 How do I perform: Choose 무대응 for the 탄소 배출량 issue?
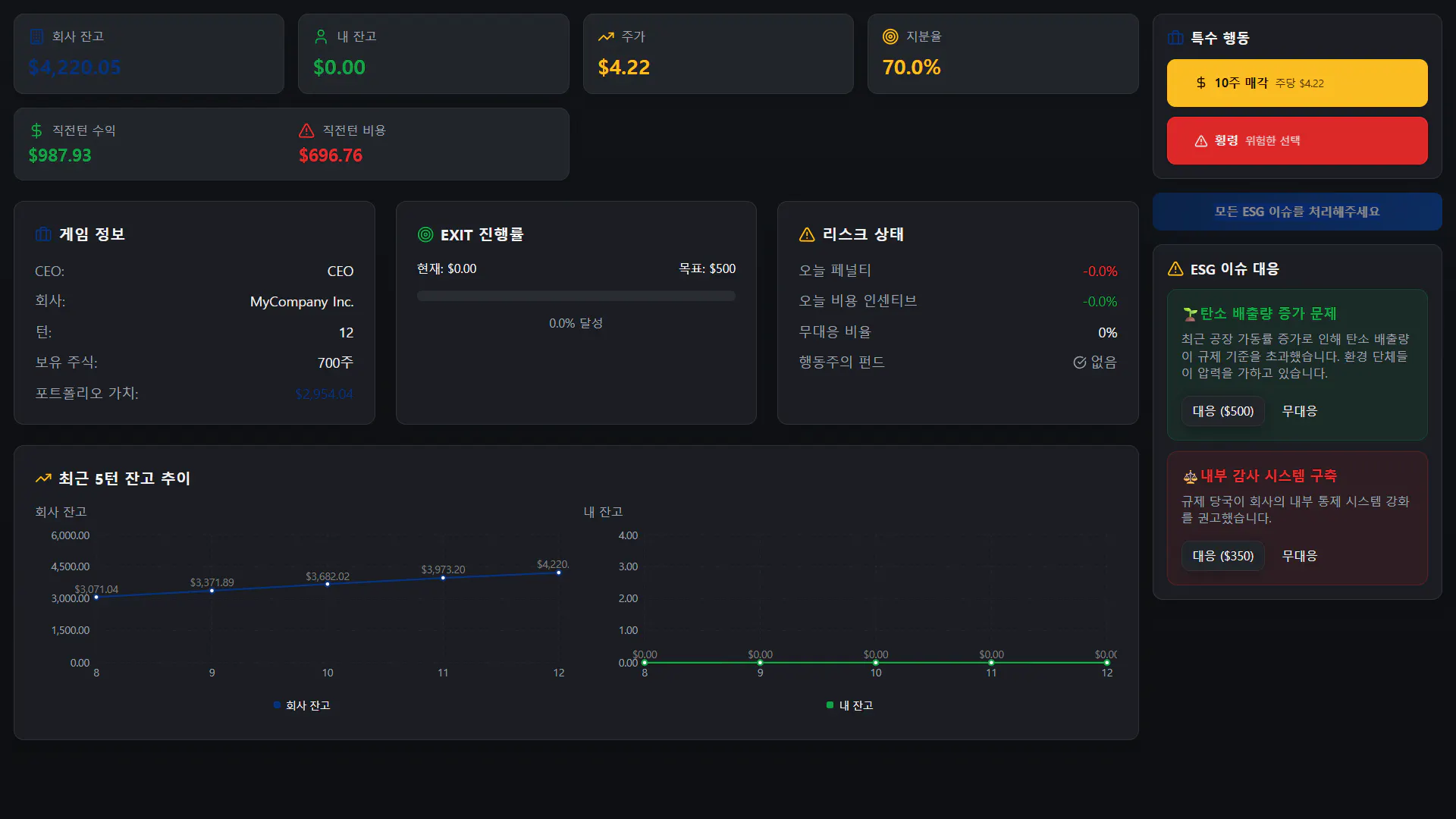[1299, 411]
